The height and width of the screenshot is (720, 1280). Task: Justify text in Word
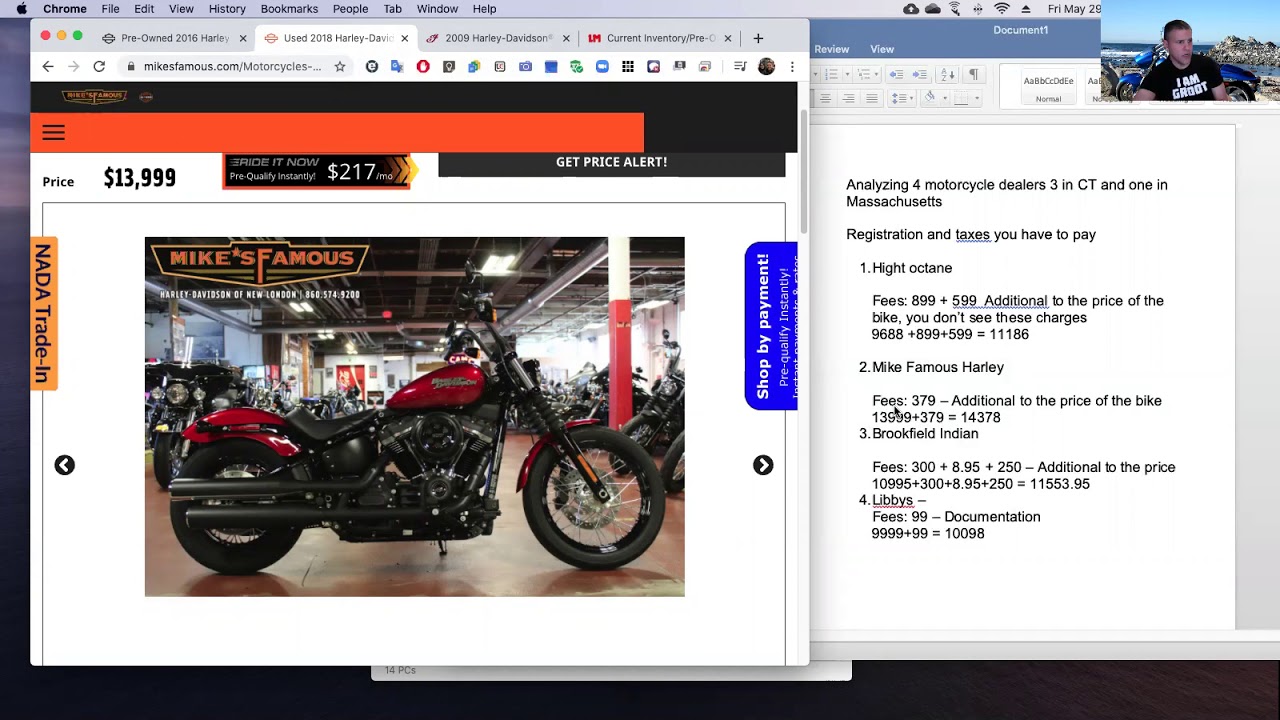872,98
